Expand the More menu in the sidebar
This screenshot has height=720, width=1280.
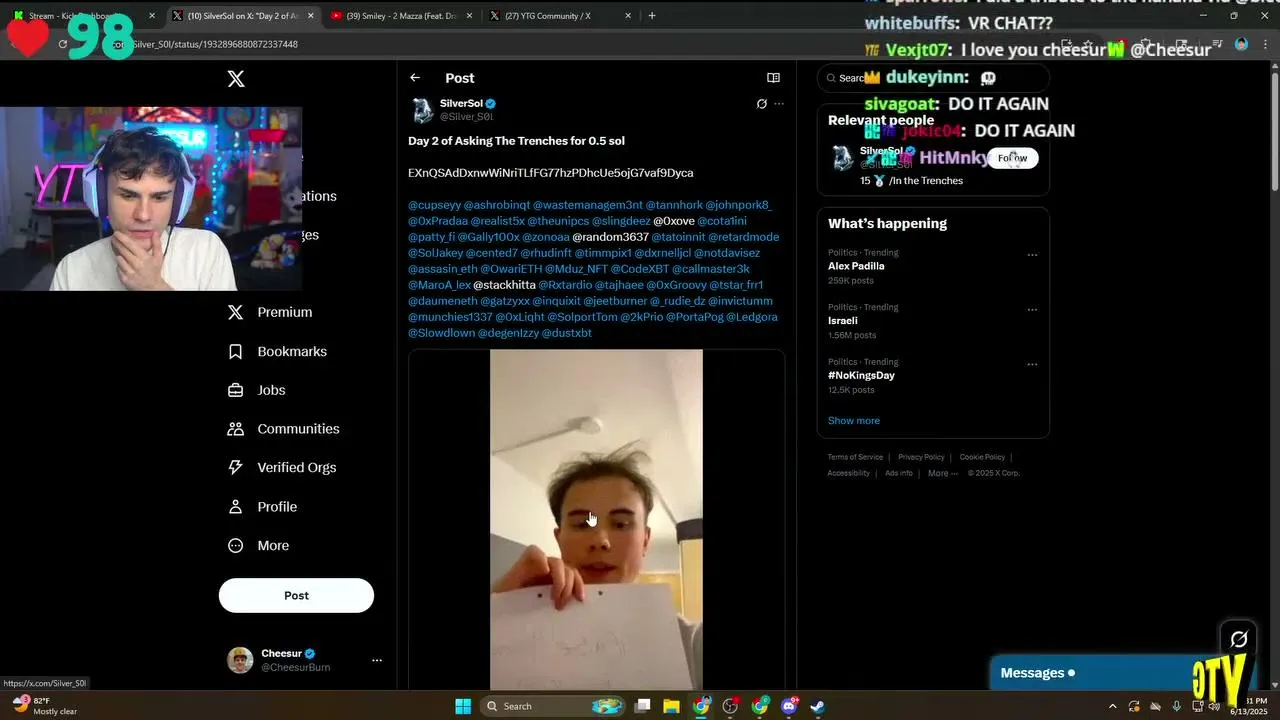(258, 546)
